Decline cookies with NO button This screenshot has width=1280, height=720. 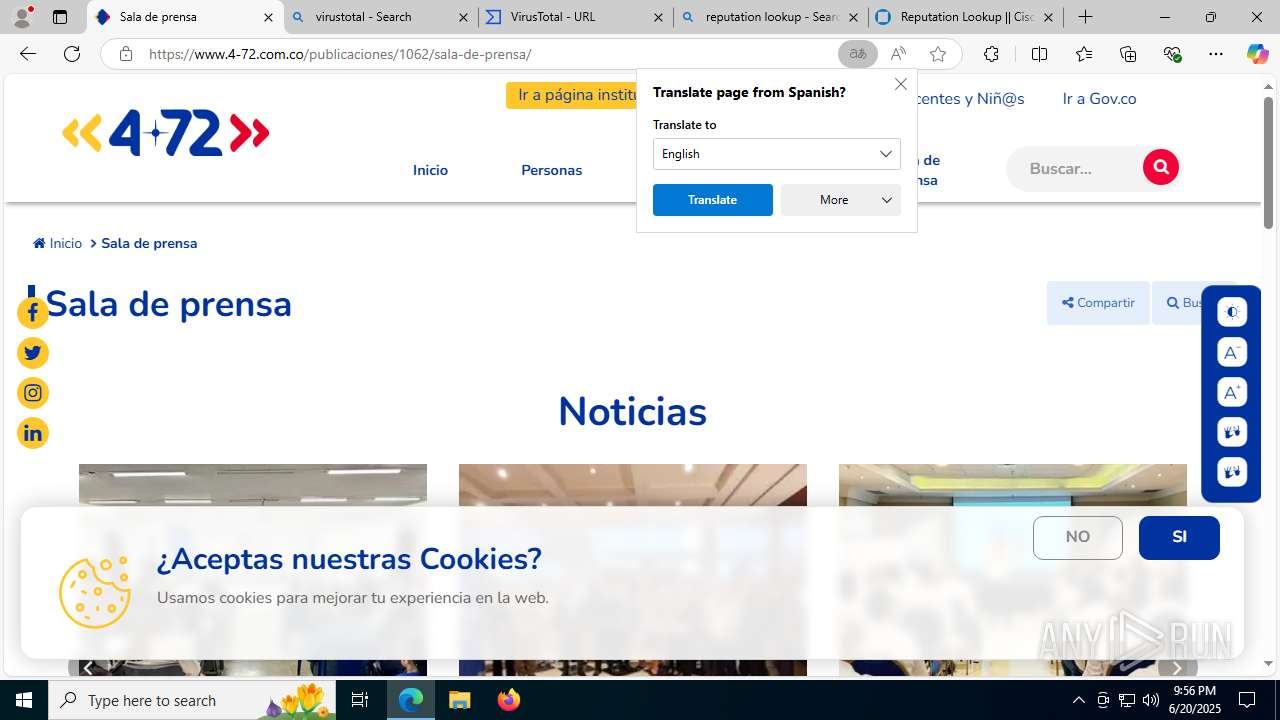pyautogui.click(x=1078, y=538)
